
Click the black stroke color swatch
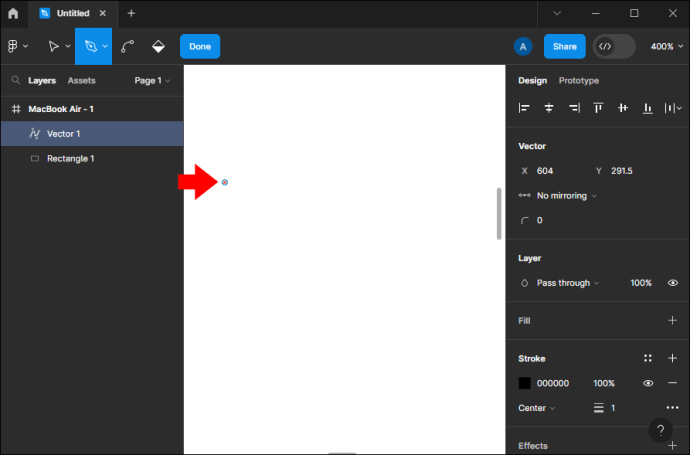(x=525, y=383)
